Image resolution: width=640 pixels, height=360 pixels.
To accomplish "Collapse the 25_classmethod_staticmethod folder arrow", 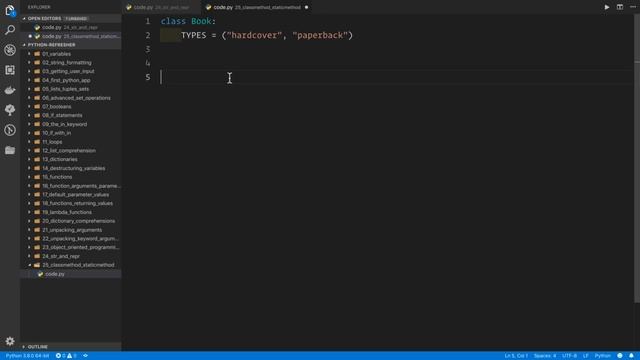I will pos(29,265).
